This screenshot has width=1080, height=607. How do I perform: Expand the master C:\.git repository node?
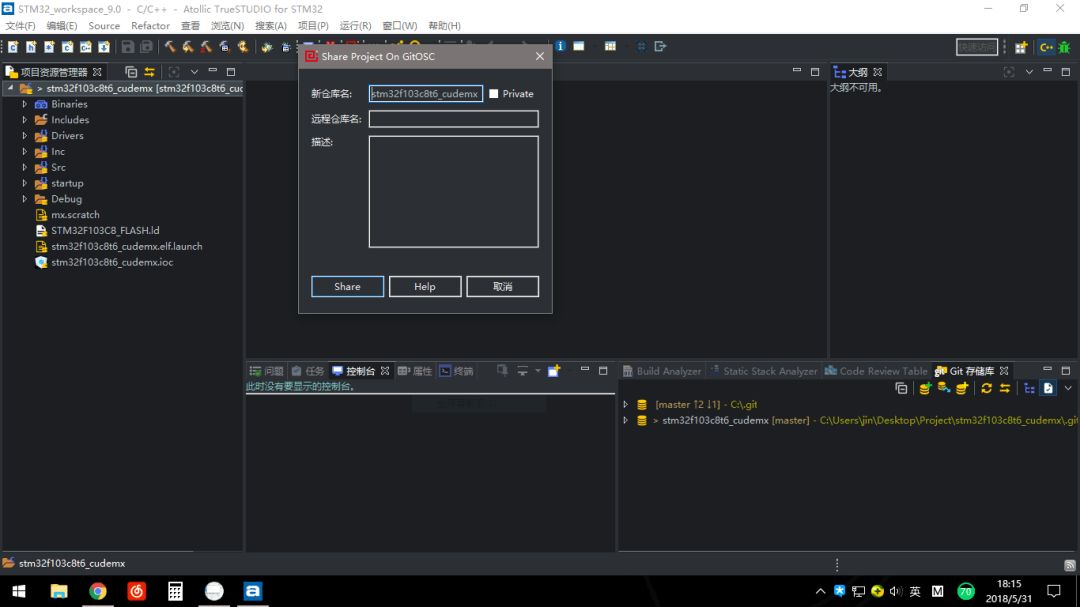(x=625, y=404)
